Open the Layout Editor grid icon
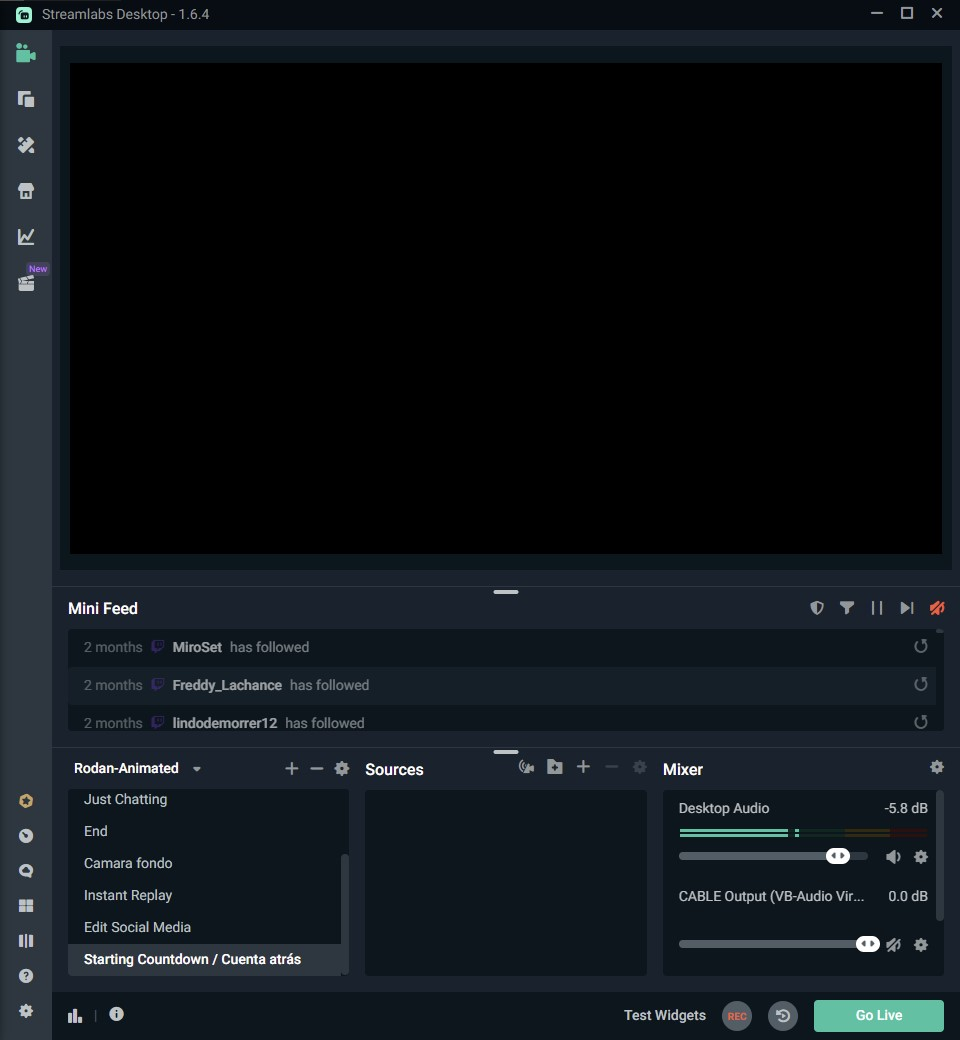 pos(26,906)
